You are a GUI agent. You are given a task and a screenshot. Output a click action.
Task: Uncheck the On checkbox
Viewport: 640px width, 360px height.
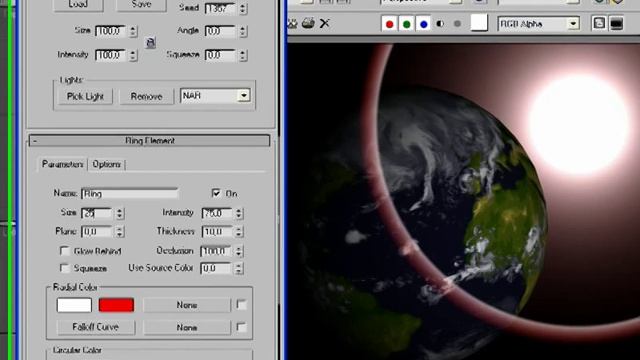(x=216, y=193)
